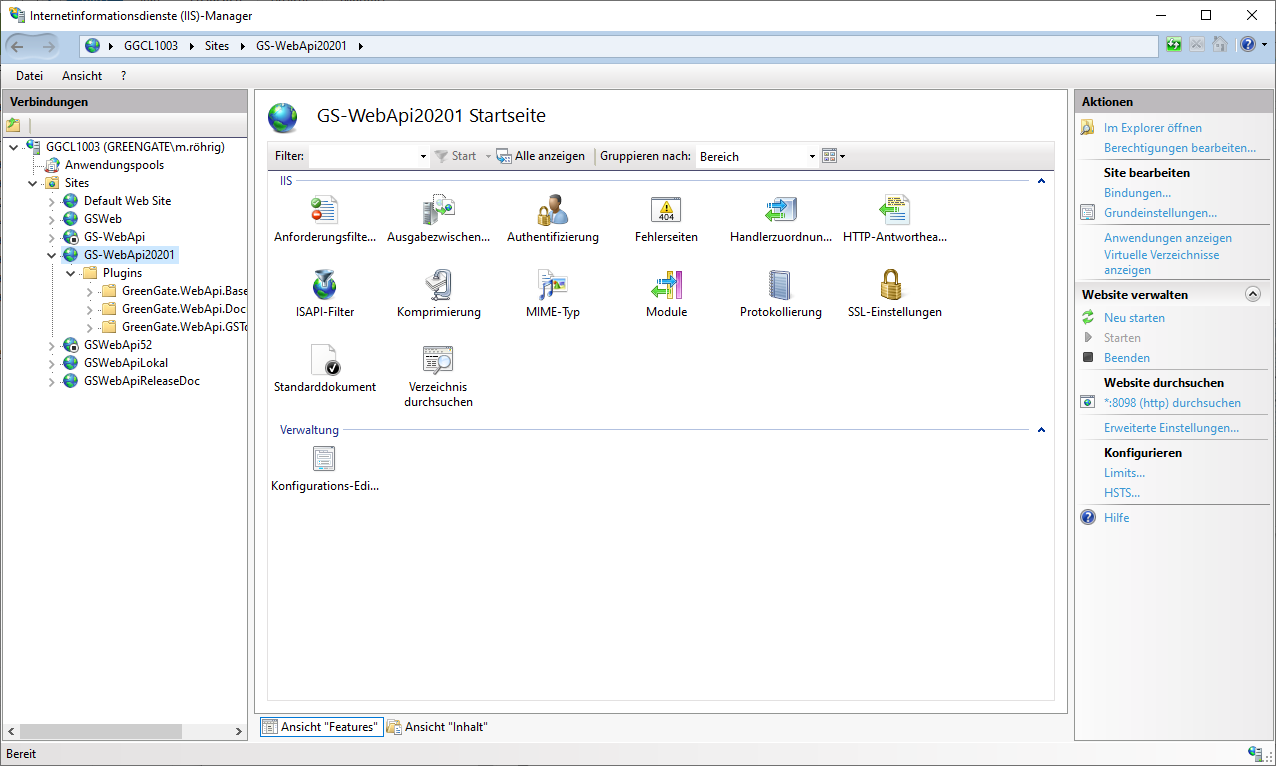
Task: Click Alle anzeigen in filter bar
Action: (541, 156)
